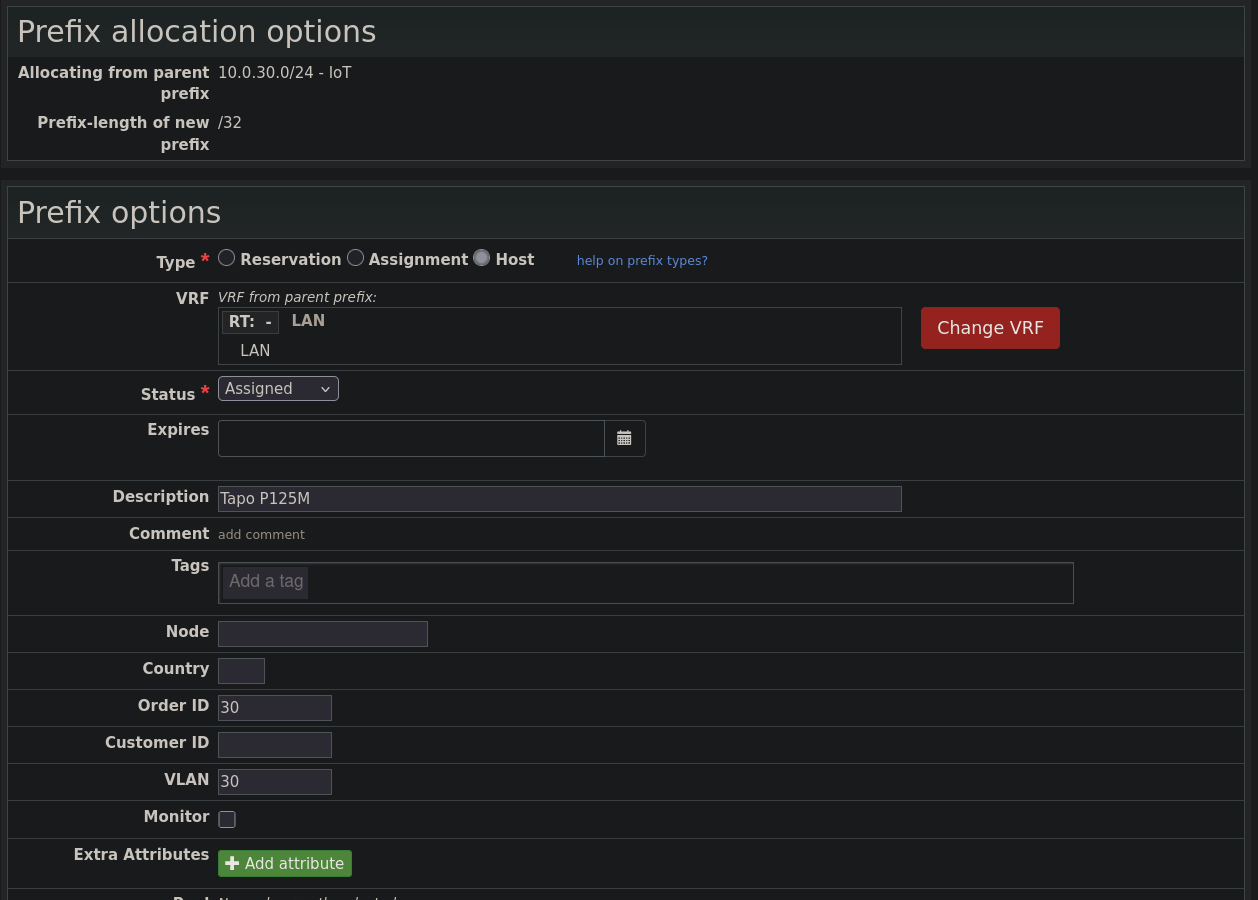
Task: Click the add comment link
Action: pyautogui.click(x=261, y=534)
